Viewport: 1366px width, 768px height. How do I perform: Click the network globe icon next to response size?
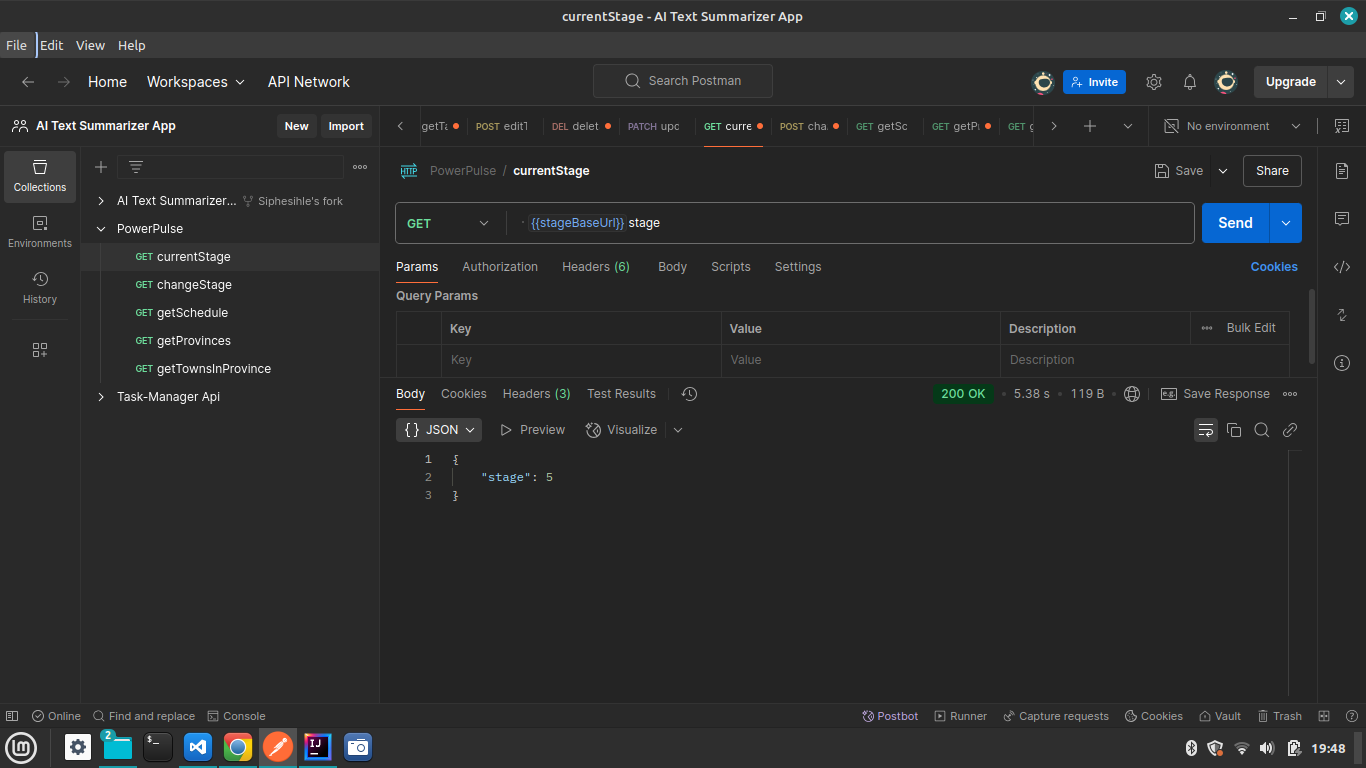(x=1132, y=394)
